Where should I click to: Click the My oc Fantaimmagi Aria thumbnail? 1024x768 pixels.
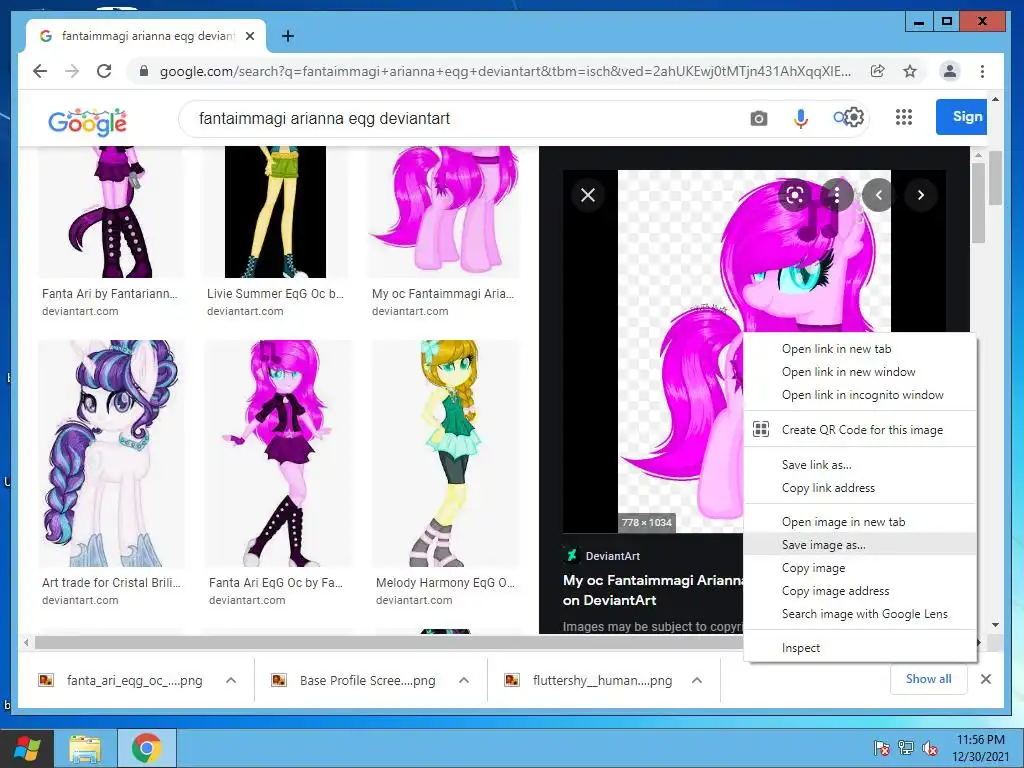[445, 212]
